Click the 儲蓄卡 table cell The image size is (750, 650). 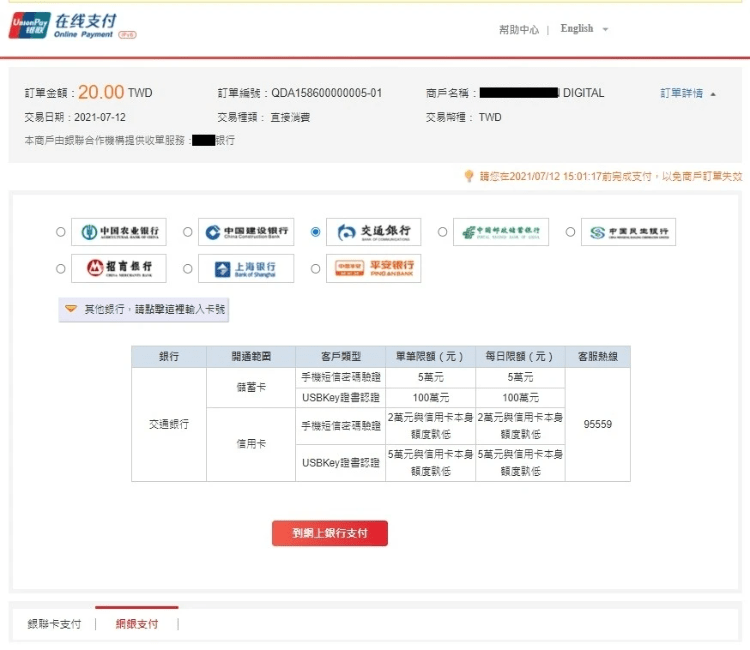coord(251,387)
